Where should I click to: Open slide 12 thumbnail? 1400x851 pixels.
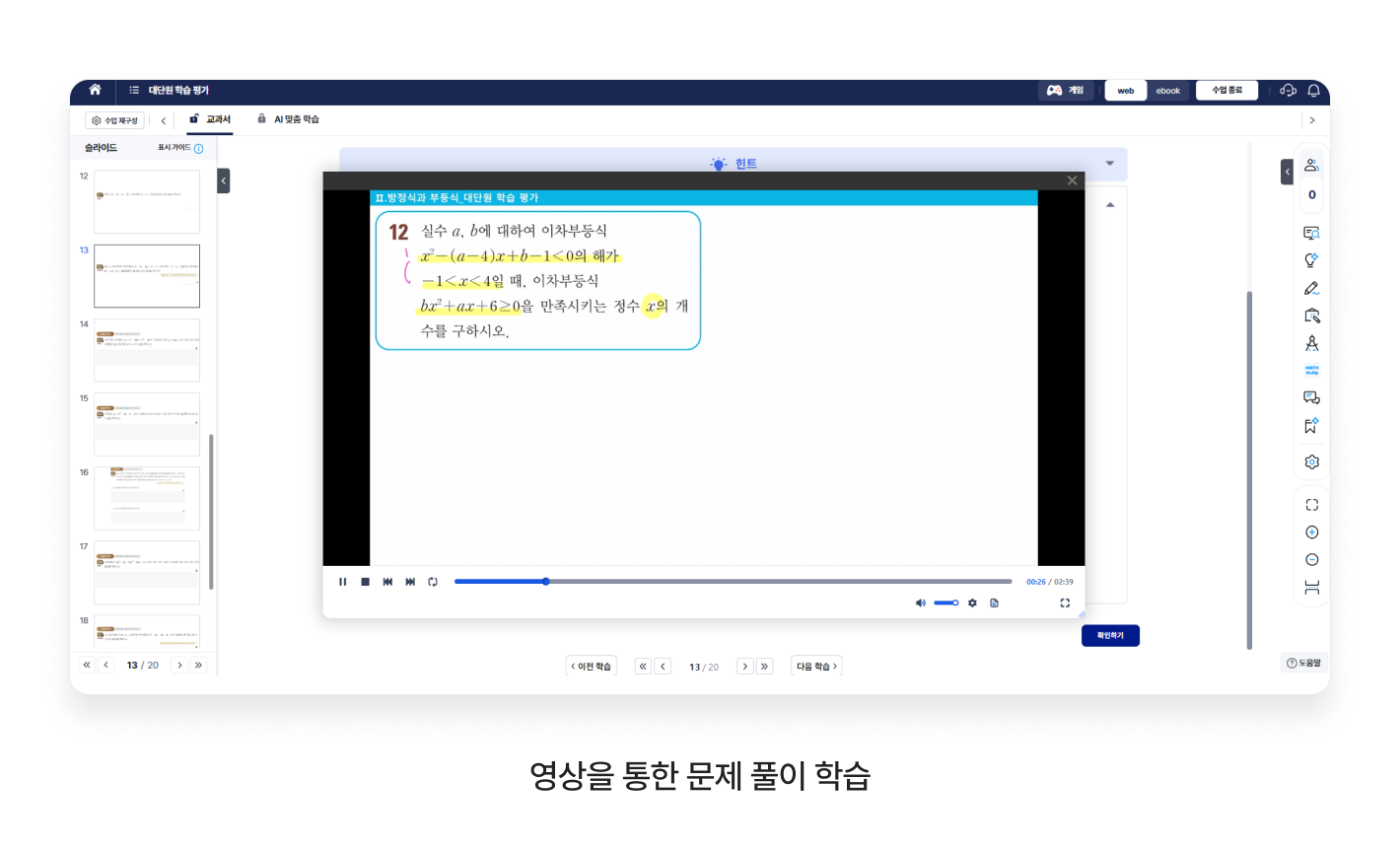[147, 201]
